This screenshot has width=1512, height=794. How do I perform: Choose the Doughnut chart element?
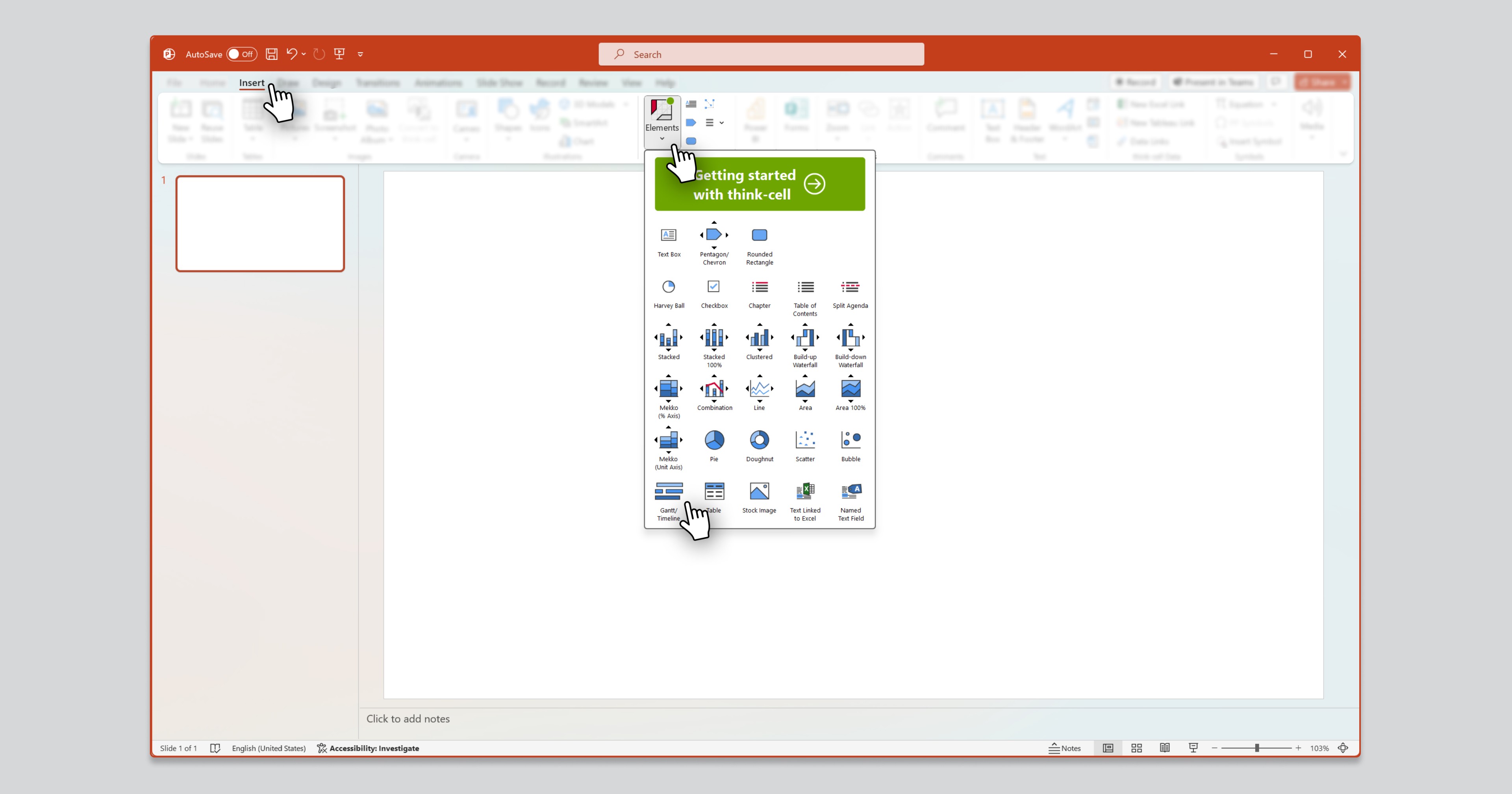760,446
